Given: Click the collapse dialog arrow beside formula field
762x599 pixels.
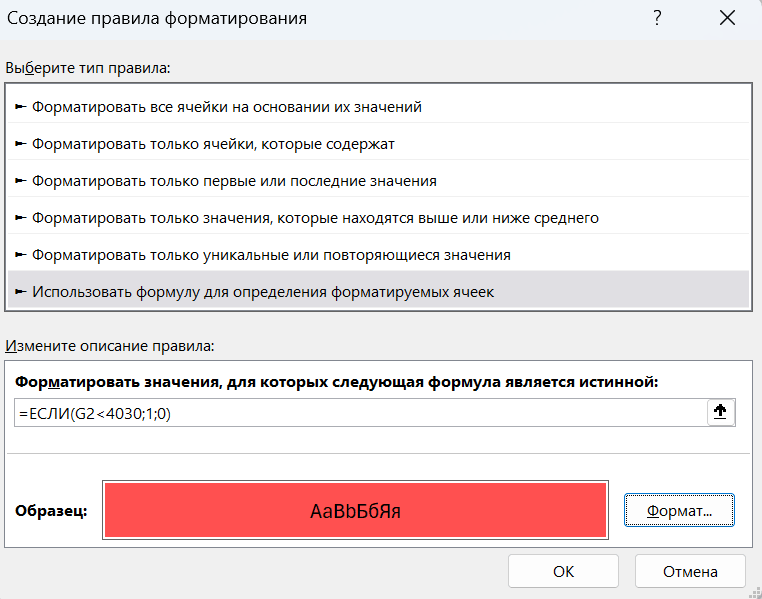Looking at the screenshot, I should [720, 412].
